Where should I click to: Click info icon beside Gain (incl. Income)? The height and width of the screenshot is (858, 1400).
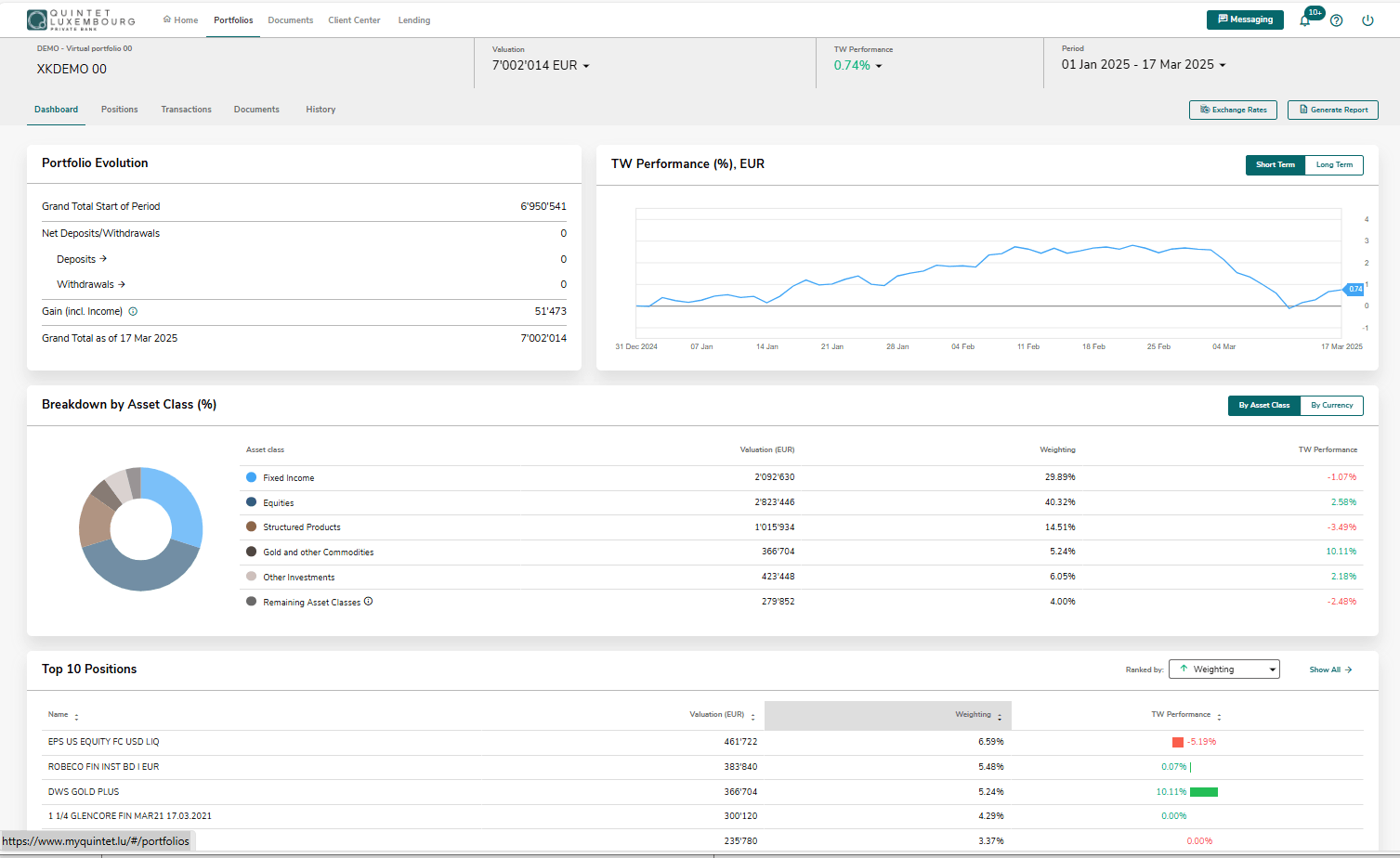click(x=133, y=312)
